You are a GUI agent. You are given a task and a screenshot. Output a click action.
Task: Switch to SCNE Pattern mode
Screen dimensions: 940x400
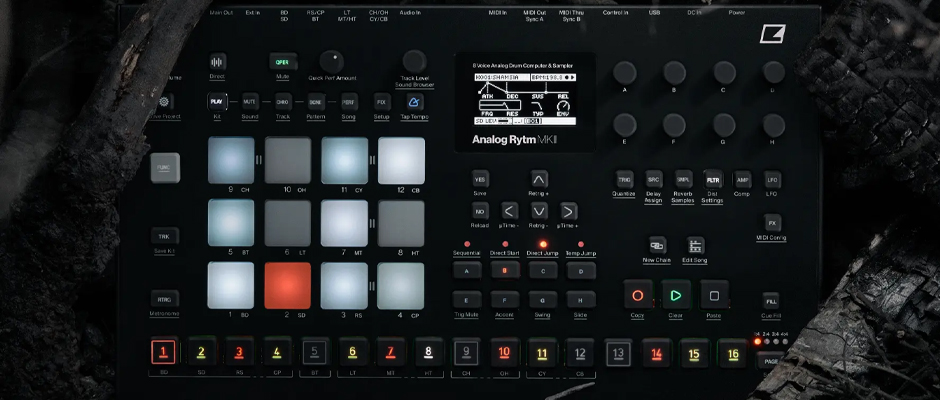[316, 101]
